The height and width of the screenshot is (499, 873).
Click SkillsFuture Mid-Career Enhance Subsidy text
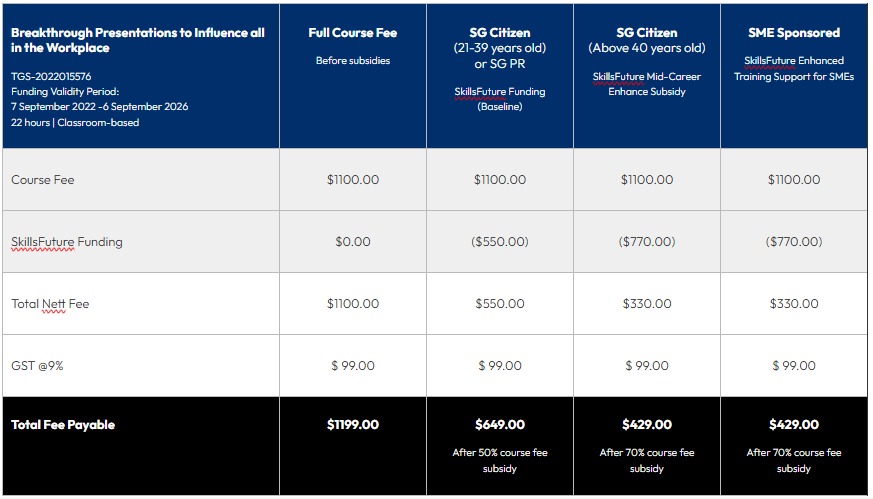click(646, 84)
